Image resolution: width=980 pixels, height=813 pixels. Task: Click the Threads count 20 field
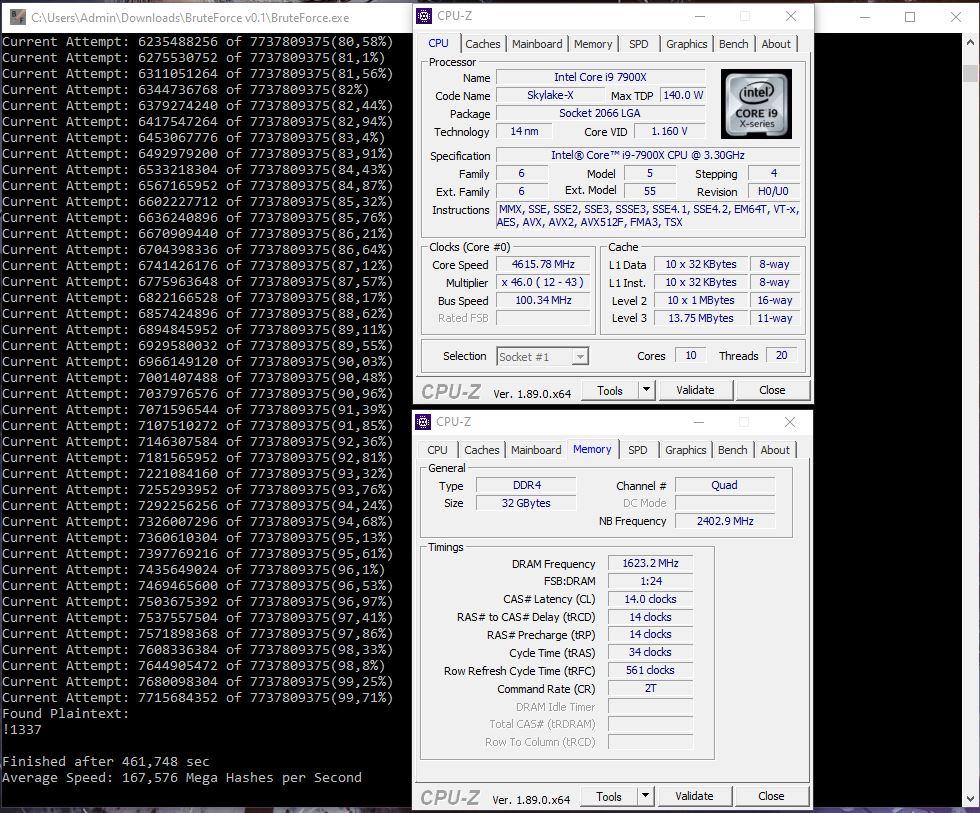781,356
